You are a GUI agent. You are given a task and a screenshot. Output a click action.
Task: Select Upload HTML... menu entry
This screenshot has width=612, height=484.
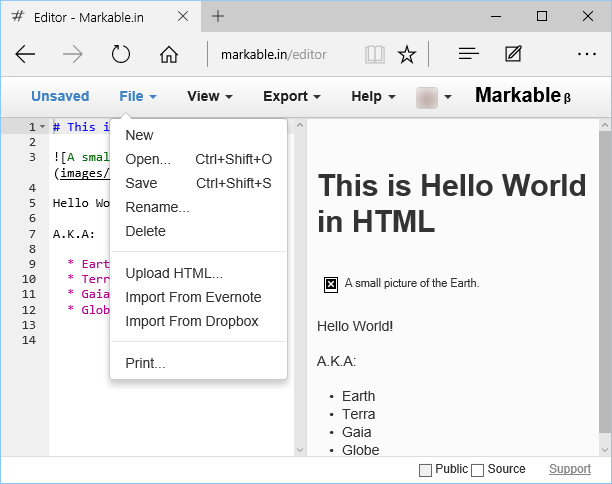[198, 273]
